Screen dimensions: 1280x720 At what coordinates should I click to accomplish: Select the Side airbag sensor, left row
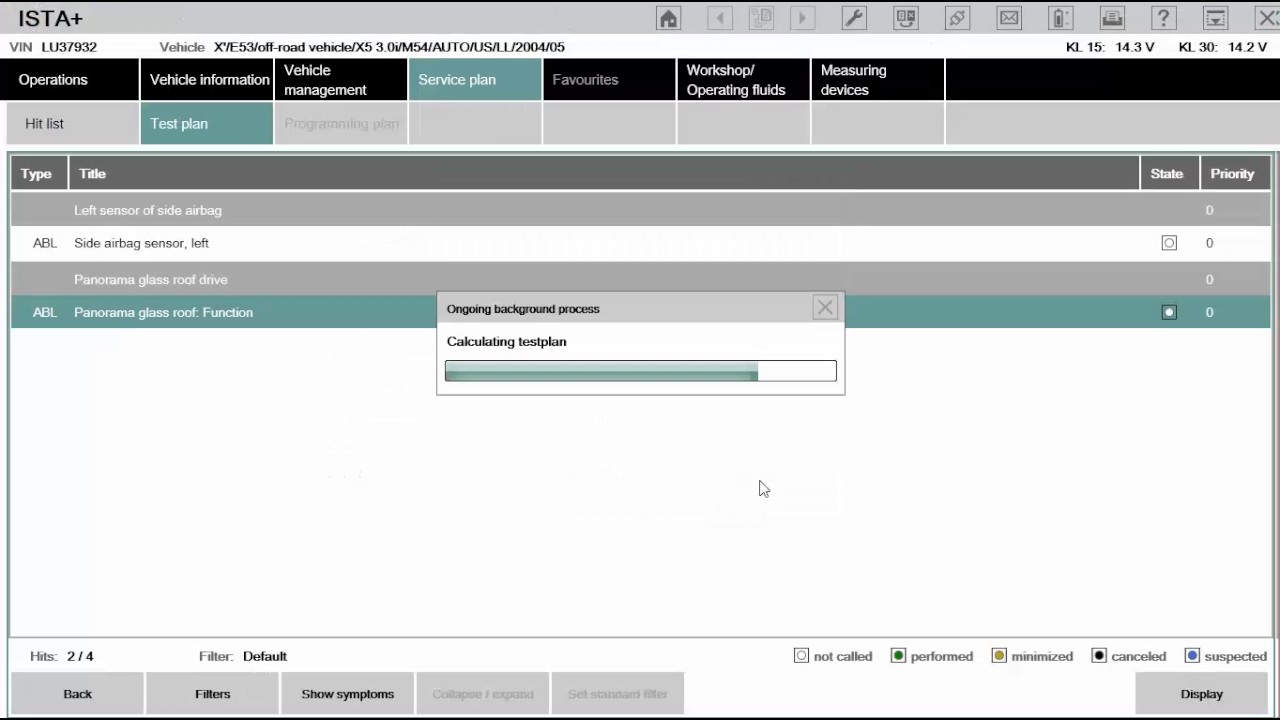click(640, 243)
